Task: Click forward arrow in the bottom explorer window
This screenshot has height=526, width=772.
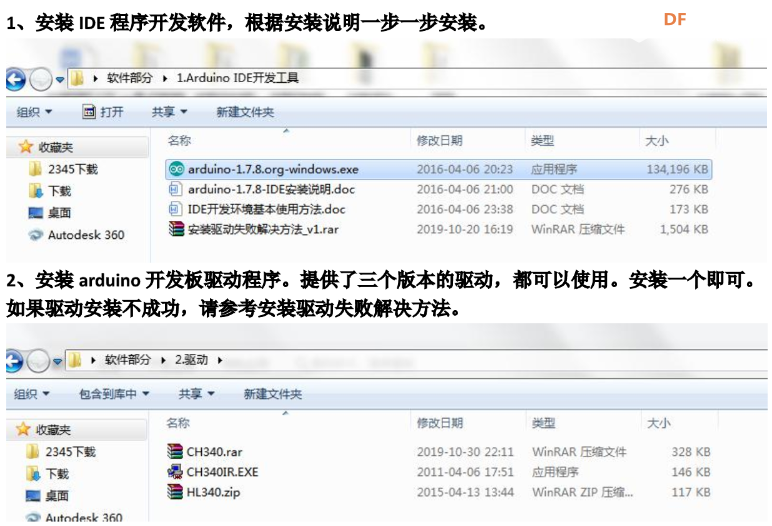Action: point(38,362)
